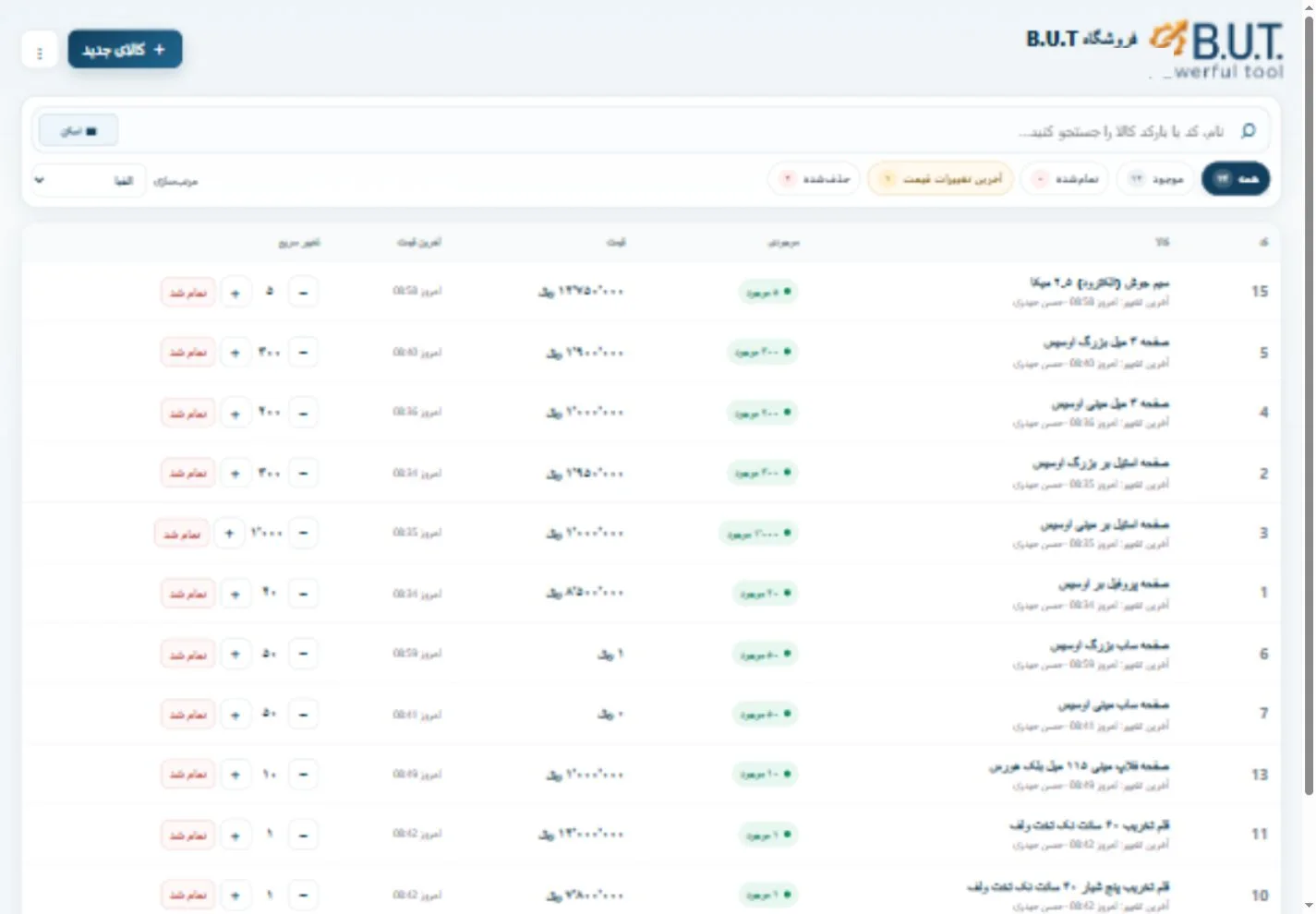
Task: Click plus button in item row 11
Action: tap(235, 836)
